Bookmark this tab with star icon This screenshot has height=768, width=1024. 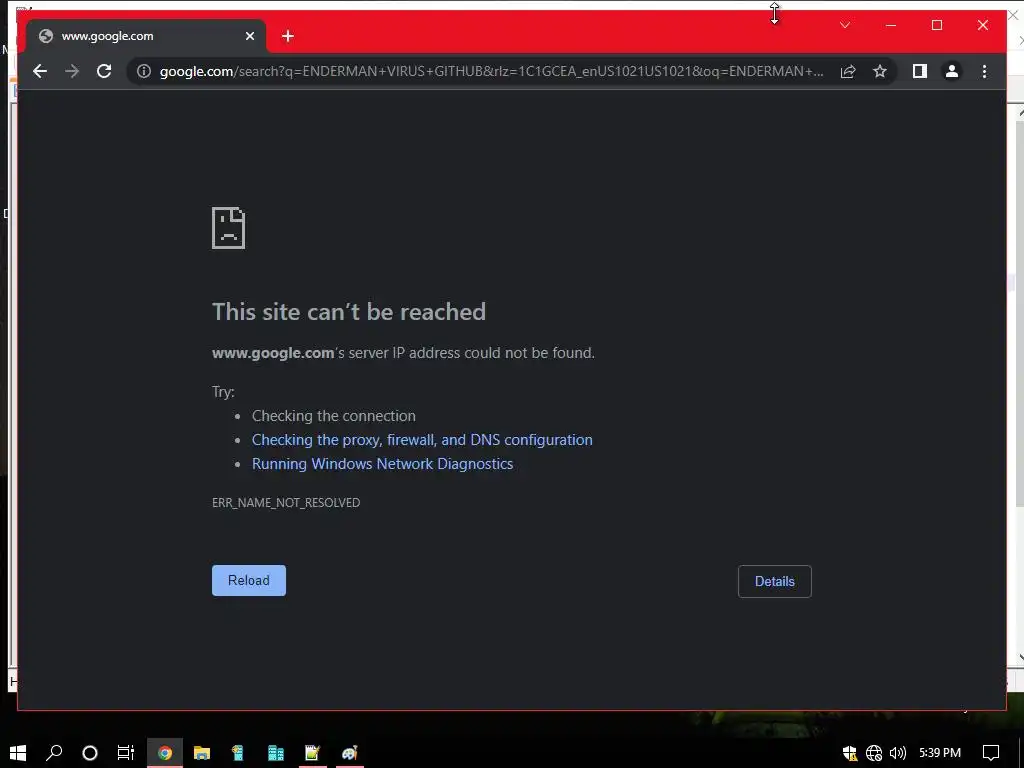point(880,71)
